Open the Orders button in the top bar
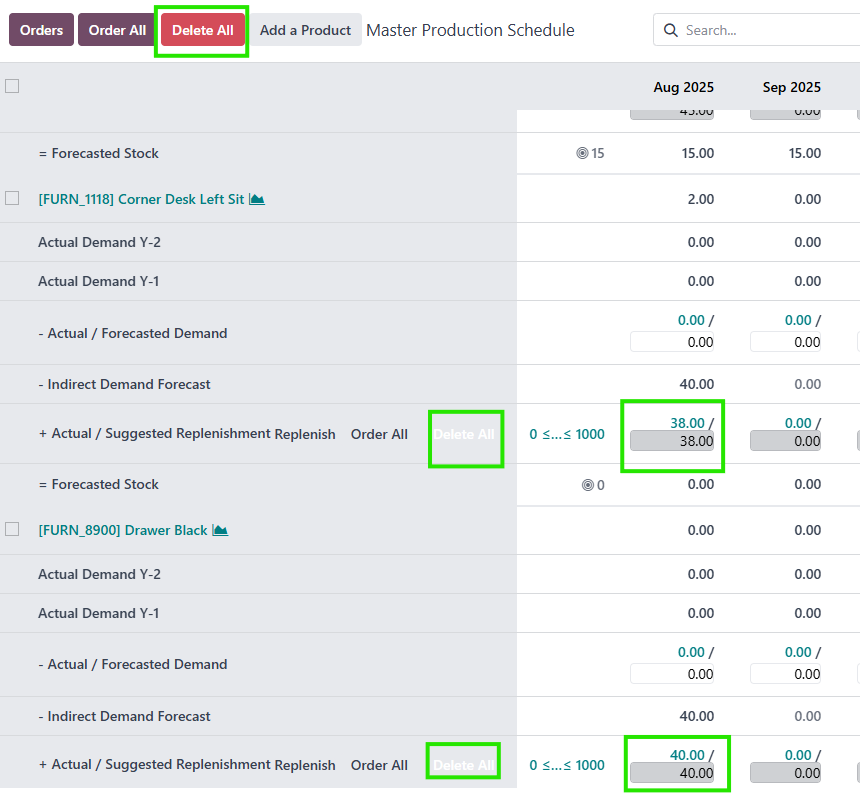 coord(41,30)
